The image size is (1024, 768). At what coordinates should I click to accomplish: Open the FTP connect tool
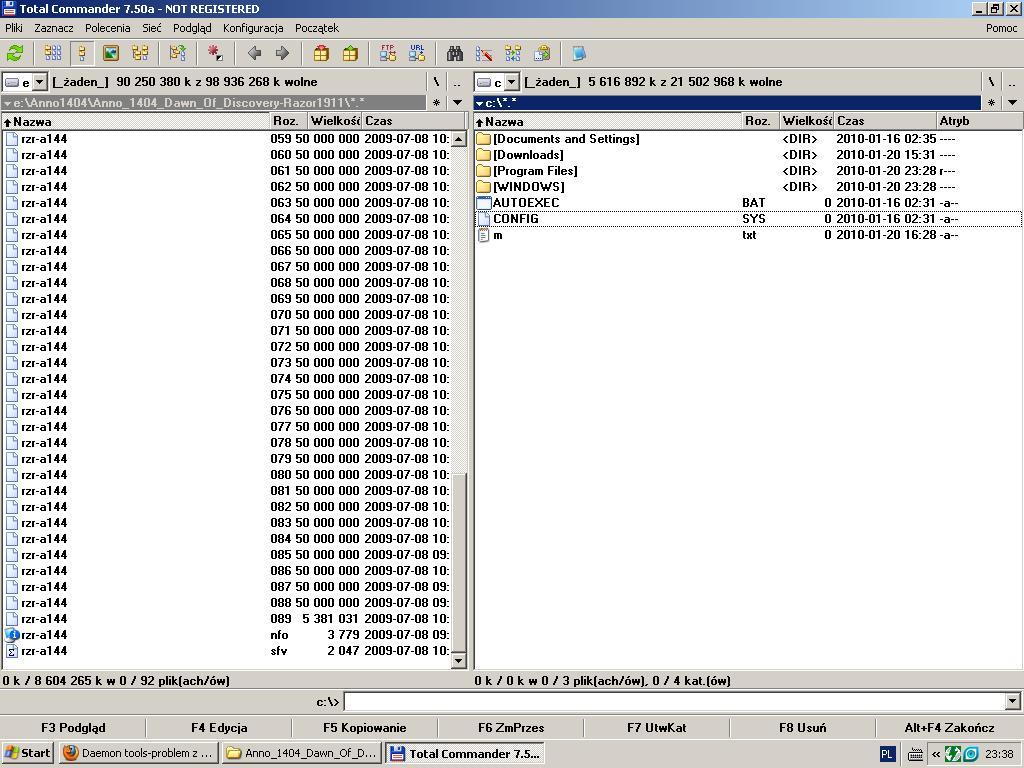[388, 54]
